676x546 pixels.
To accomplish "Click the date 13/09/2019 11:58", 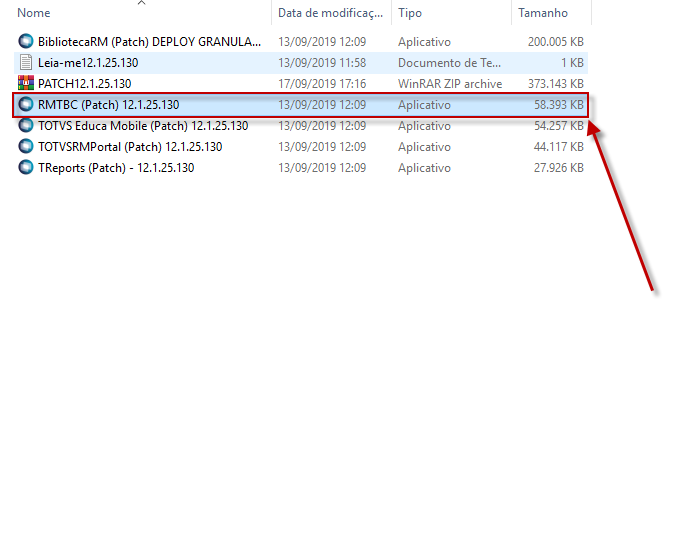I will 322,63.
